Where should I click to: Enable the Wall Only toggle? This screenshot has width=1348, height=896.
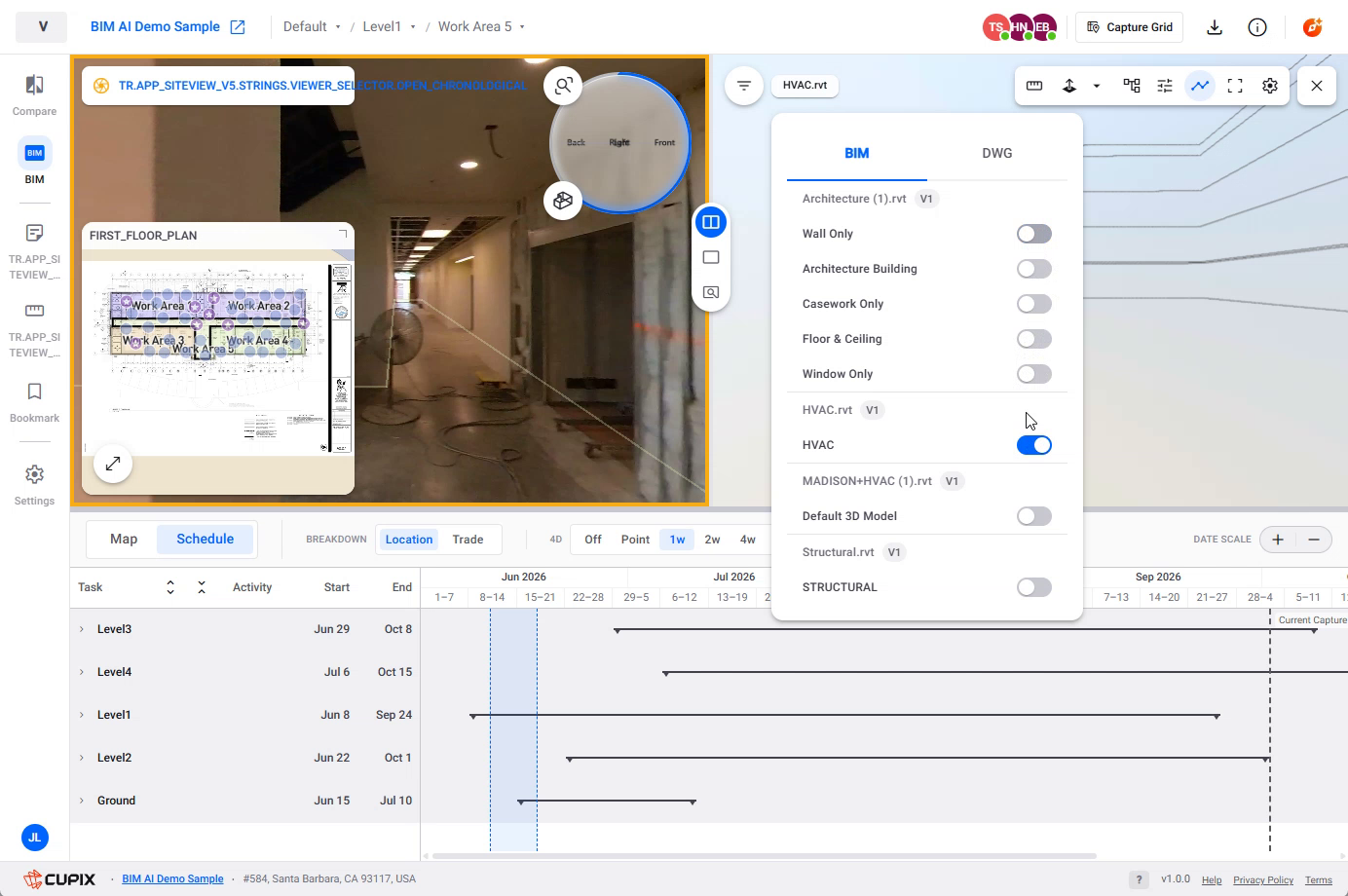[x=1034, y=234]
